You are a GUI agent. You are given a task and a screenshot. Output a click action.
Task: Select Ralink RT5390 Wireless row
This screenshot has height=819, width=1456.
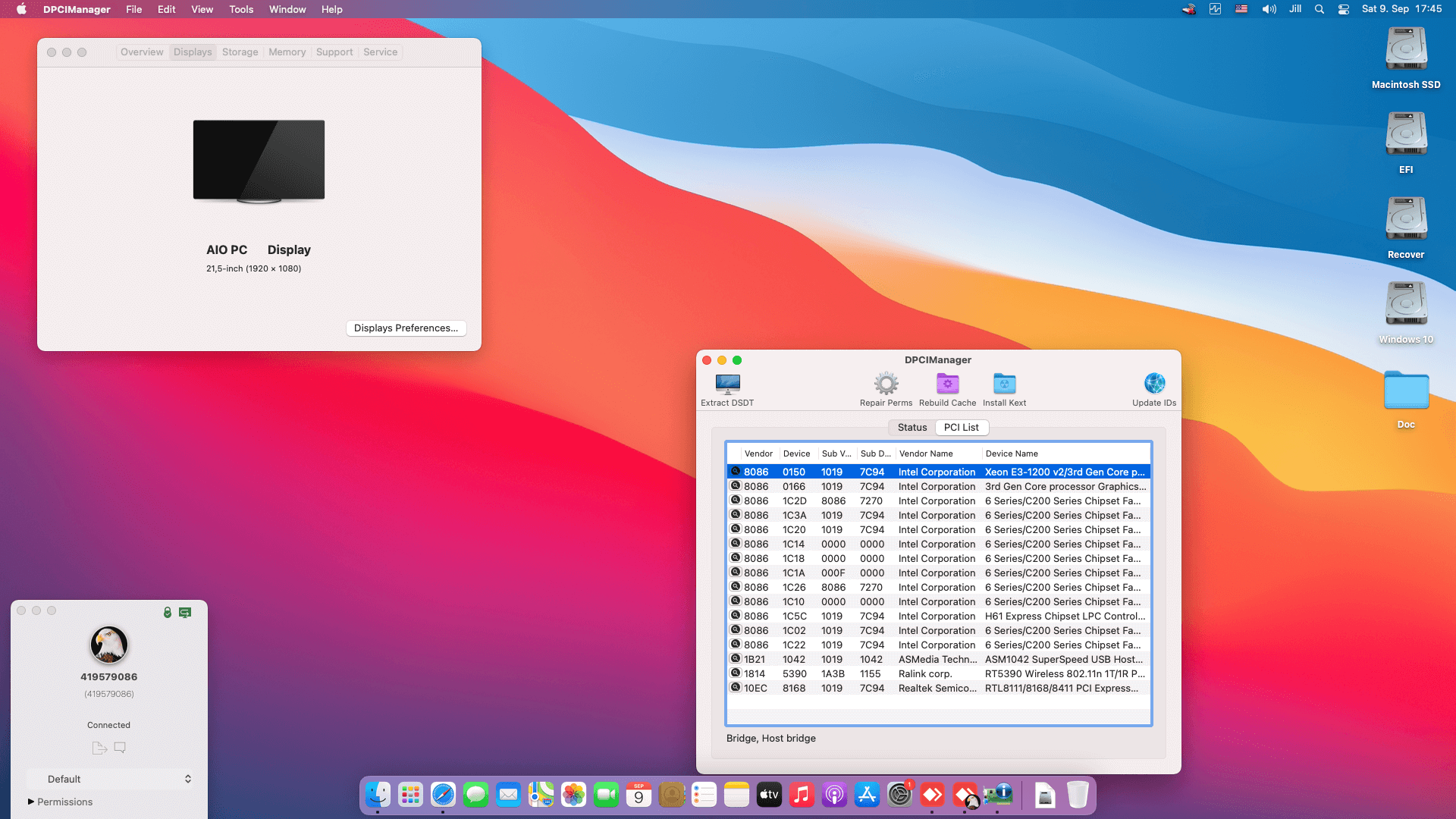[939, 674]
